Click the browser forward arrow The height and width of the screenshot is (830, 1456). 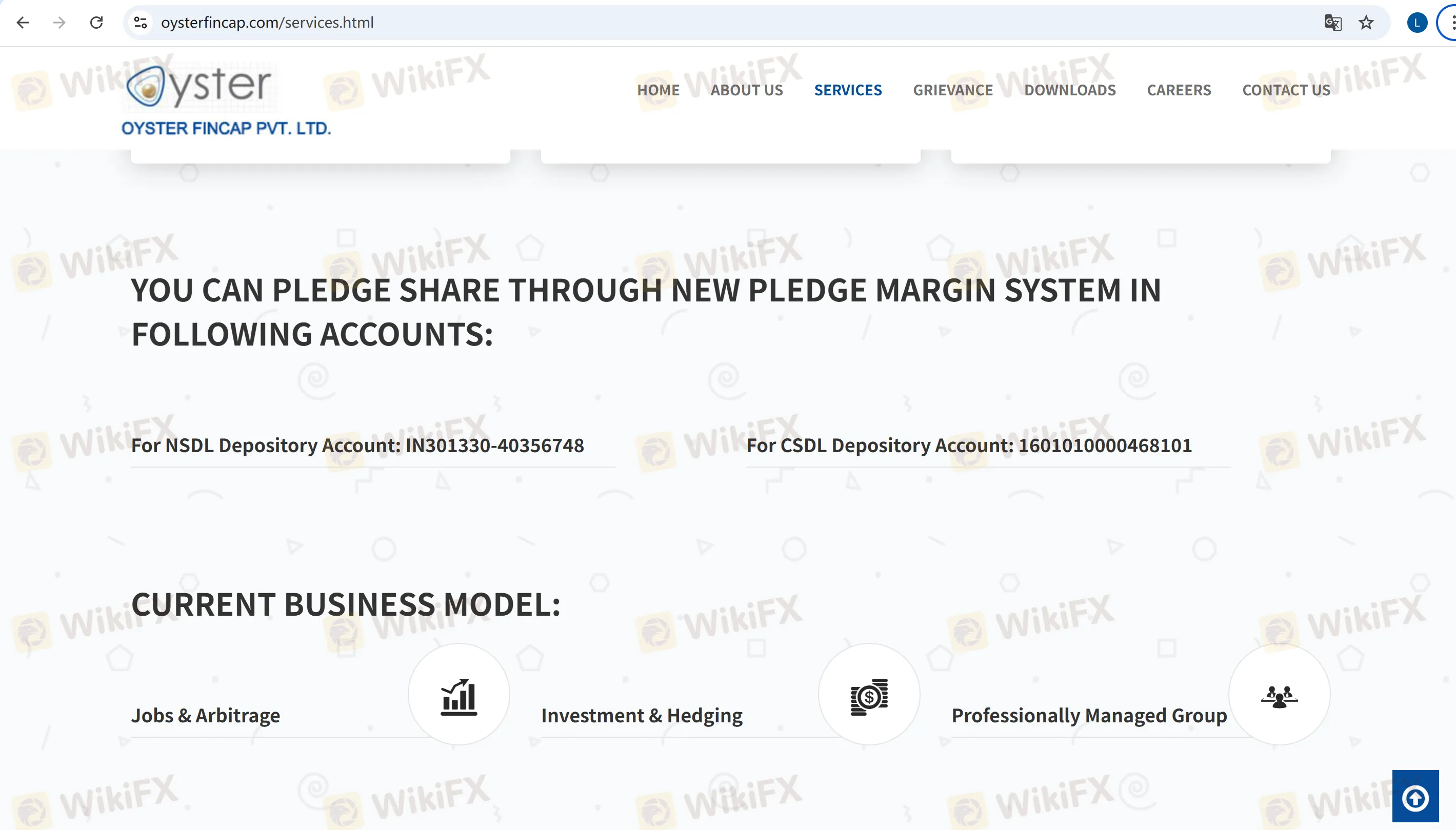pyautogui.click(x=59, y=23)
